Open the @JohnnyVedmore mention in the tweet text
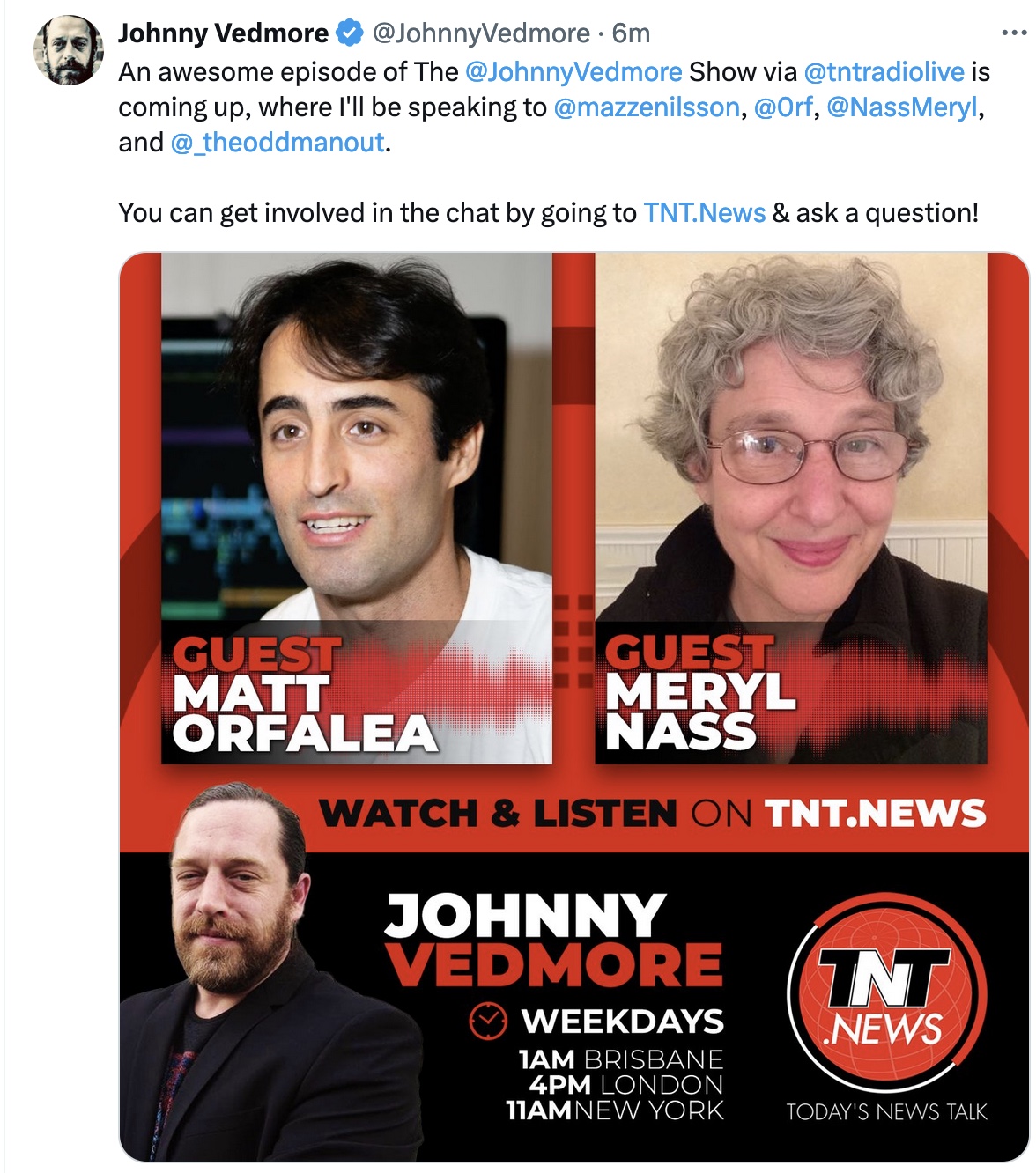Viewport: 1036px width, 1173px height. click(573, 71)
